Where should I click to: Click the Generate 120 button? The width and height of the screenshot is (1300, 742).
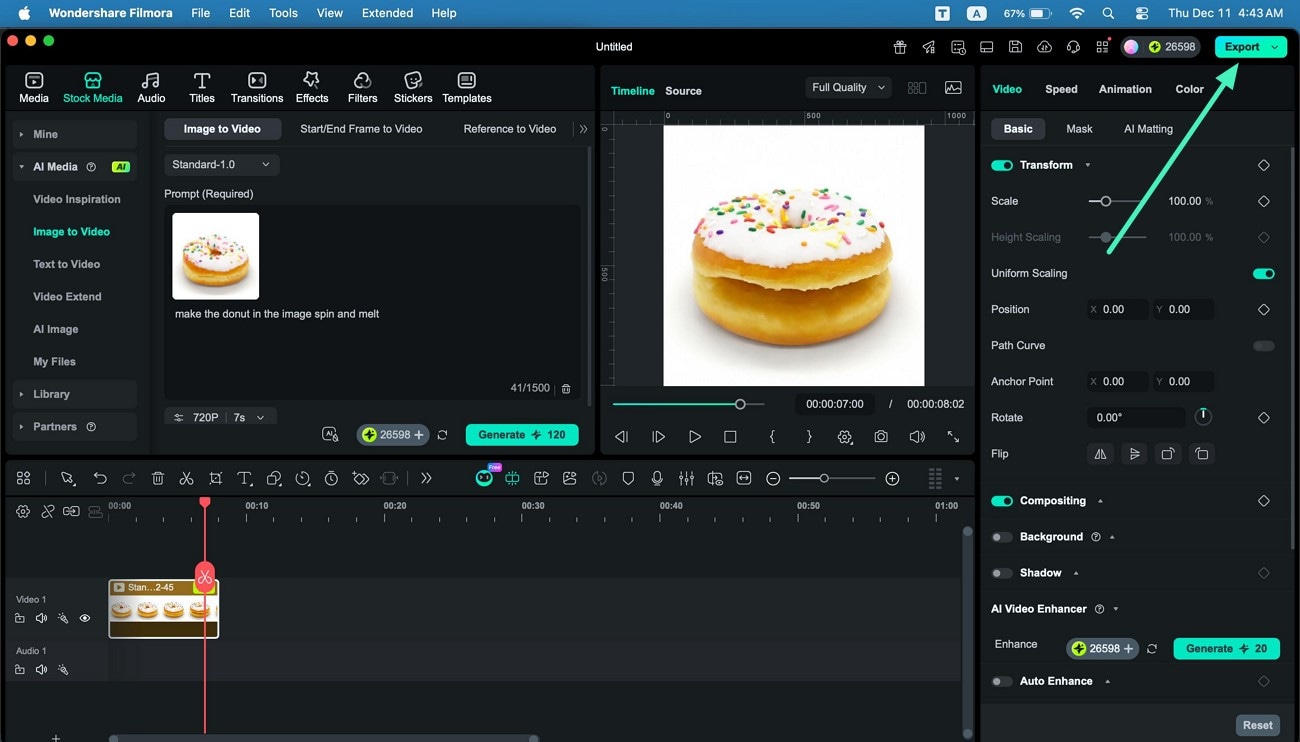pos(521,434)
